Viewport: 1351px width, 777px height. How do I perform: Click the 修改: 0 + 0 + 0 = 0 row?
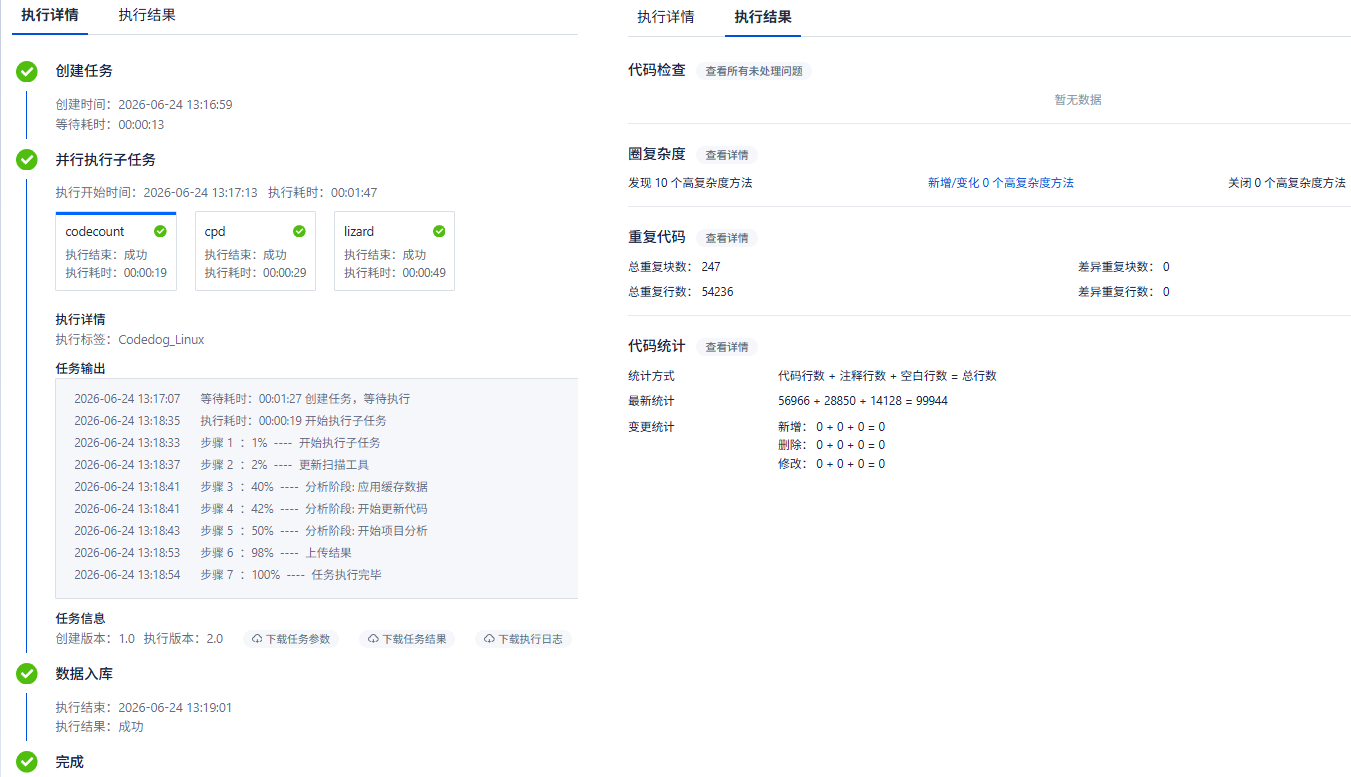(831, 464)
